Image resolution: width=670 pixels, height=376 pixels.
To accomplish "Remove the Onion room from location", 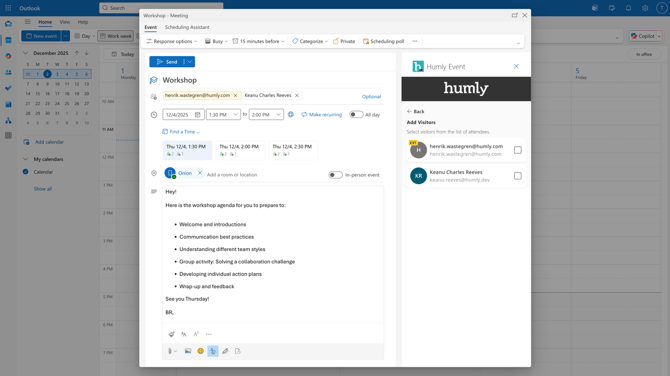I will 200,173.
